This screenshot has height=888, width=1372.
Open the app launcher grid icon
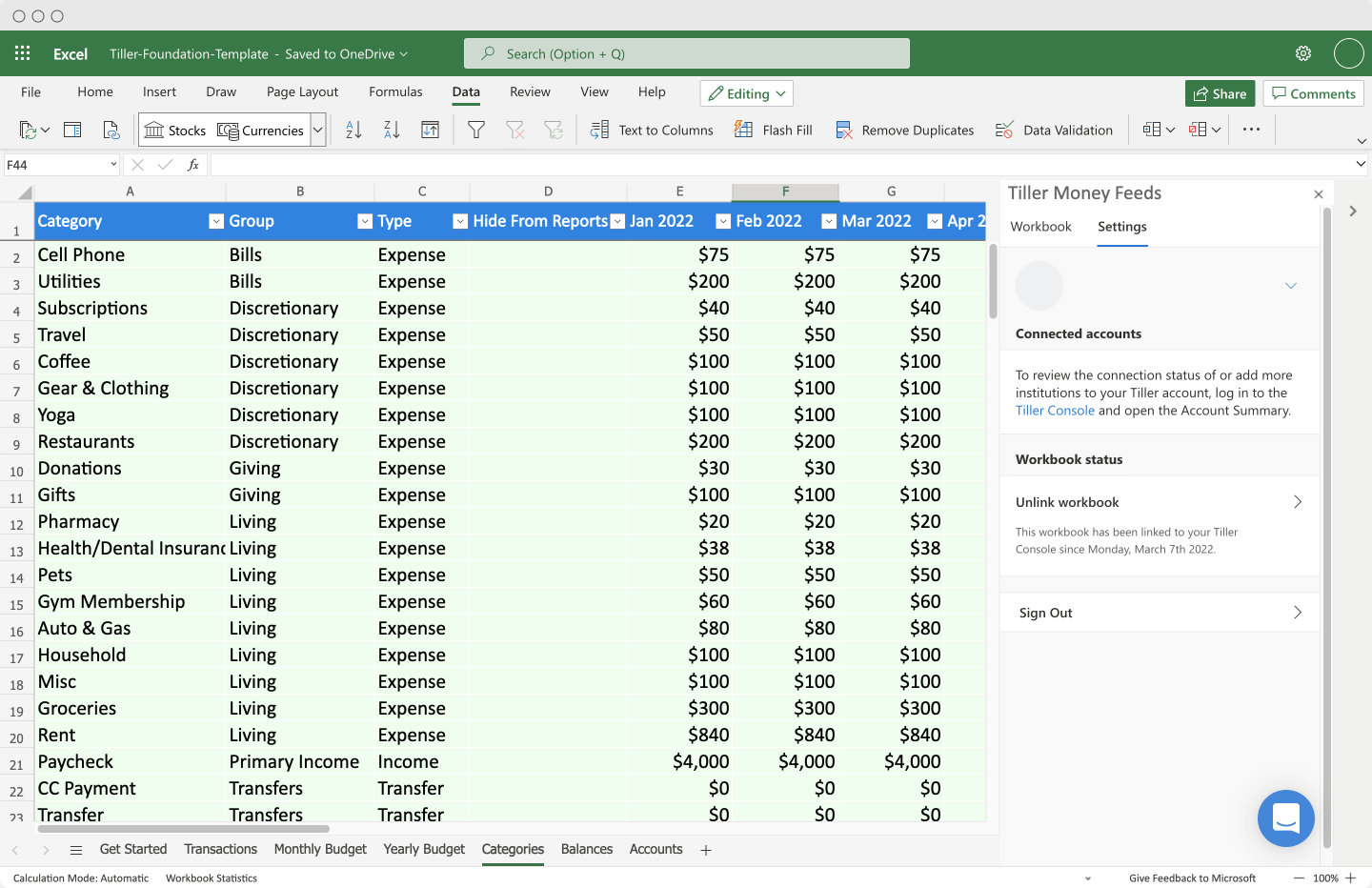coord(23,53)
